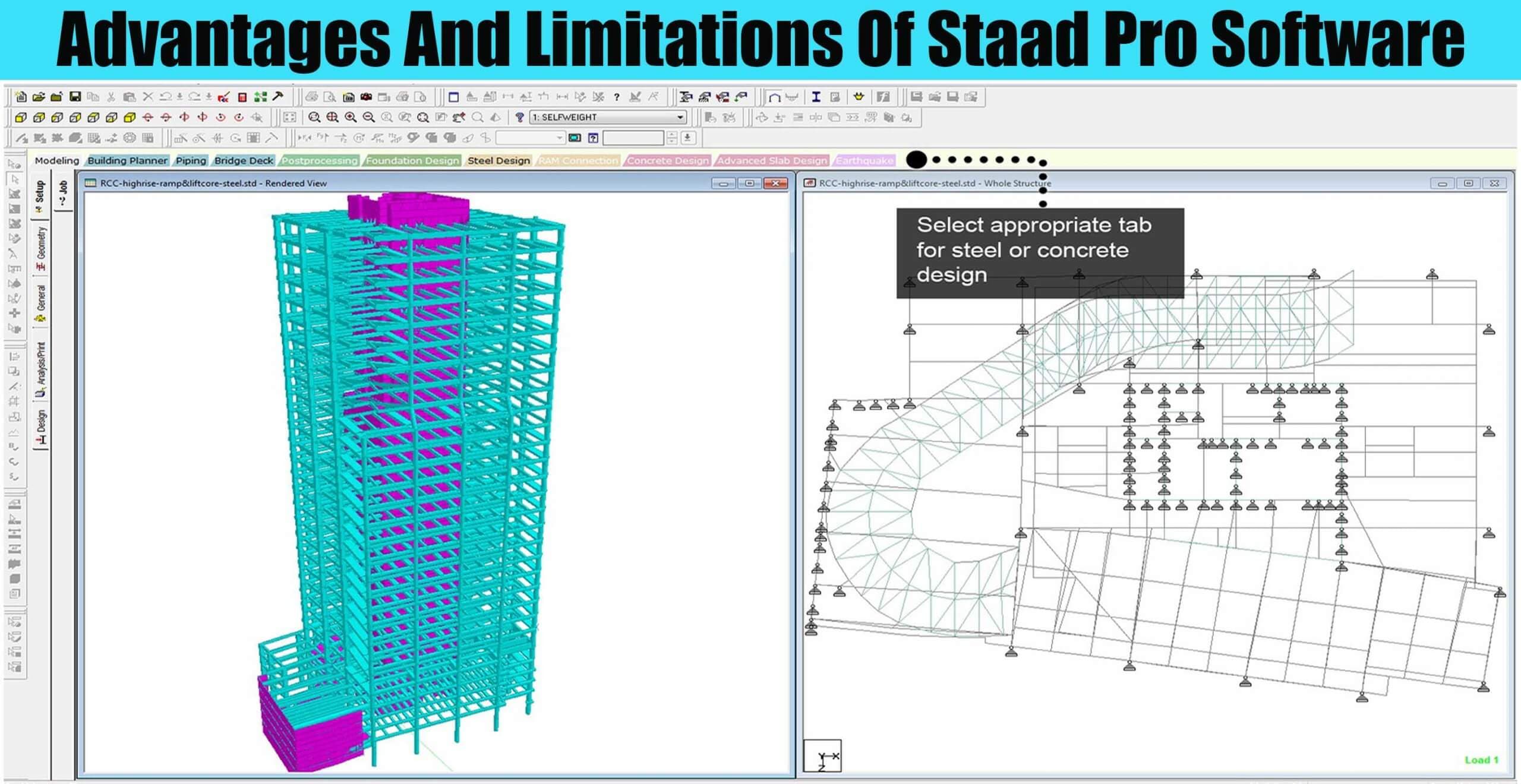The width and height of the screenshot is (1521, 784).
Task: Select the Concrete Design tab
Action: [668, 160]
